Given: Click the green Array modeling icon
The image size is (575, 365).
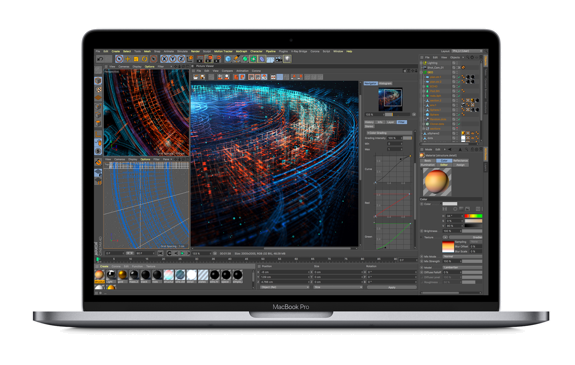Looking at the screenshot, I should (x=253, y=59).
